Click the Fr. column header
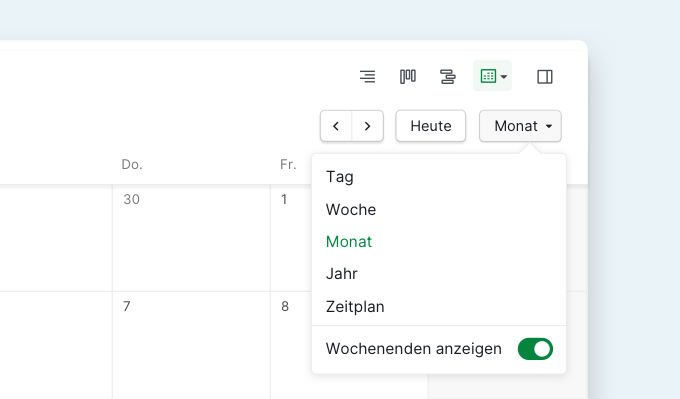Viewport: 680px width, 399px height. (x=288, y=164)
